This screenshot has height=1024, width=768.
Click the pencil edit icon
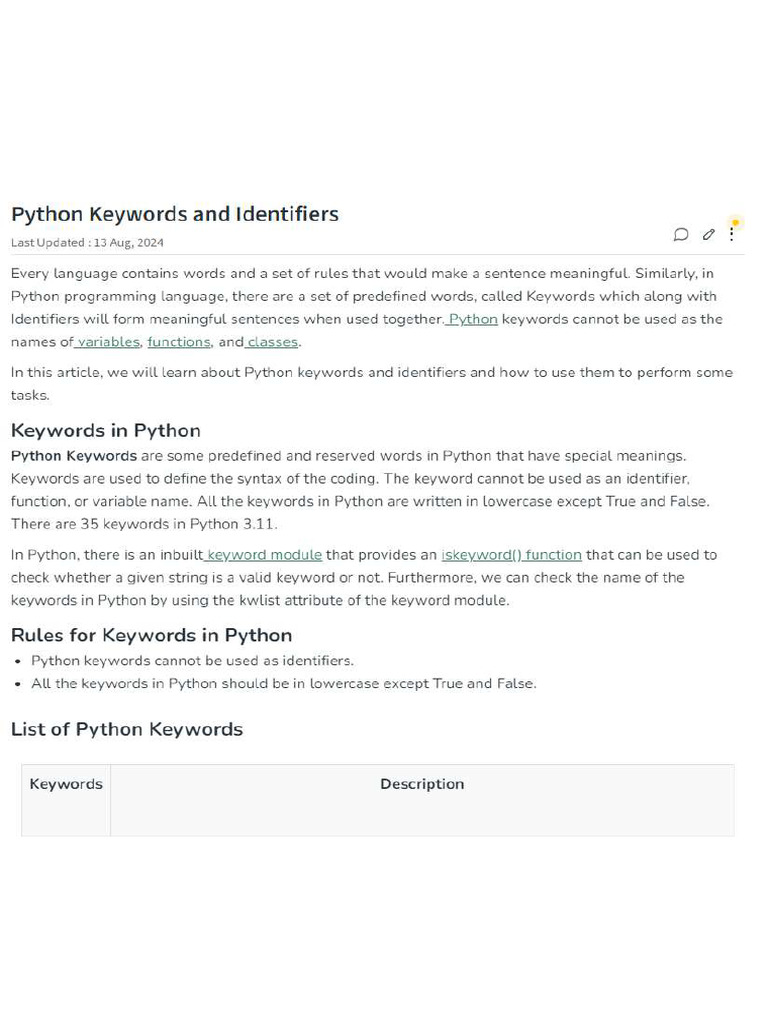pyautogui.click(x=708, y=235)
